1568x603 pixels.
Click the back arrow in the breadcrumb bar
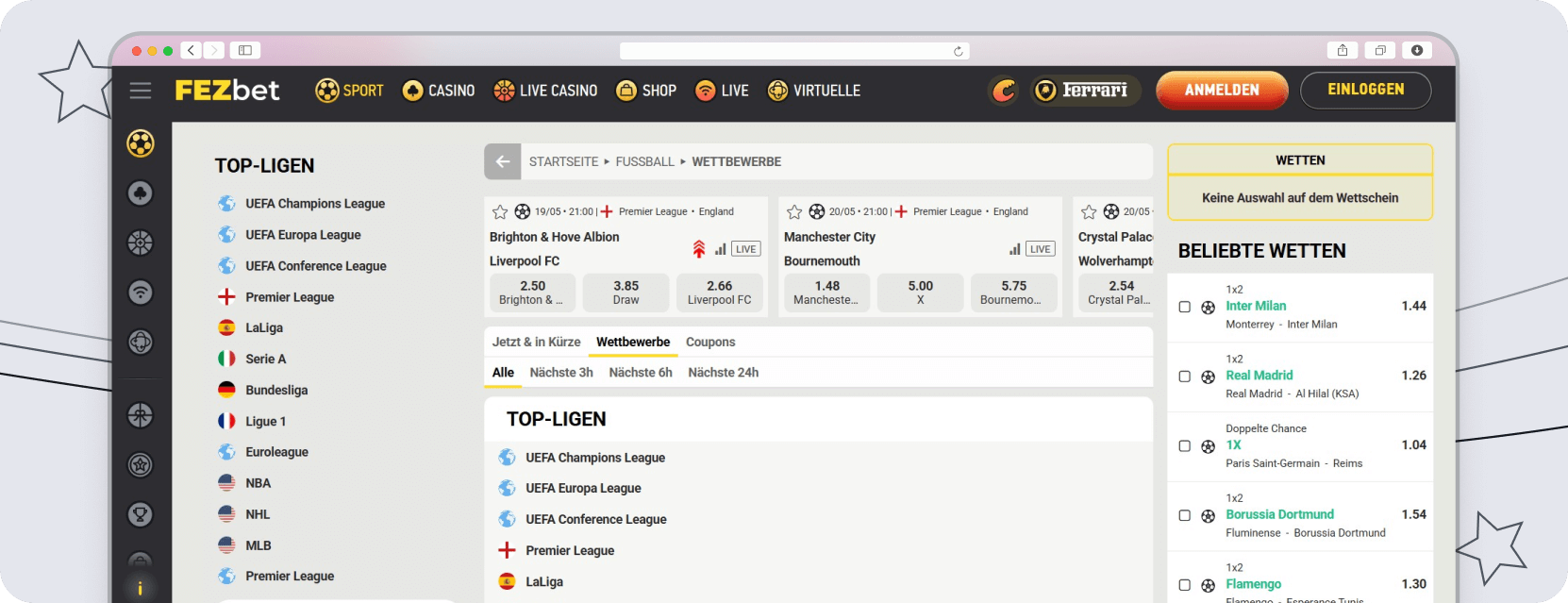pos(503,161)
